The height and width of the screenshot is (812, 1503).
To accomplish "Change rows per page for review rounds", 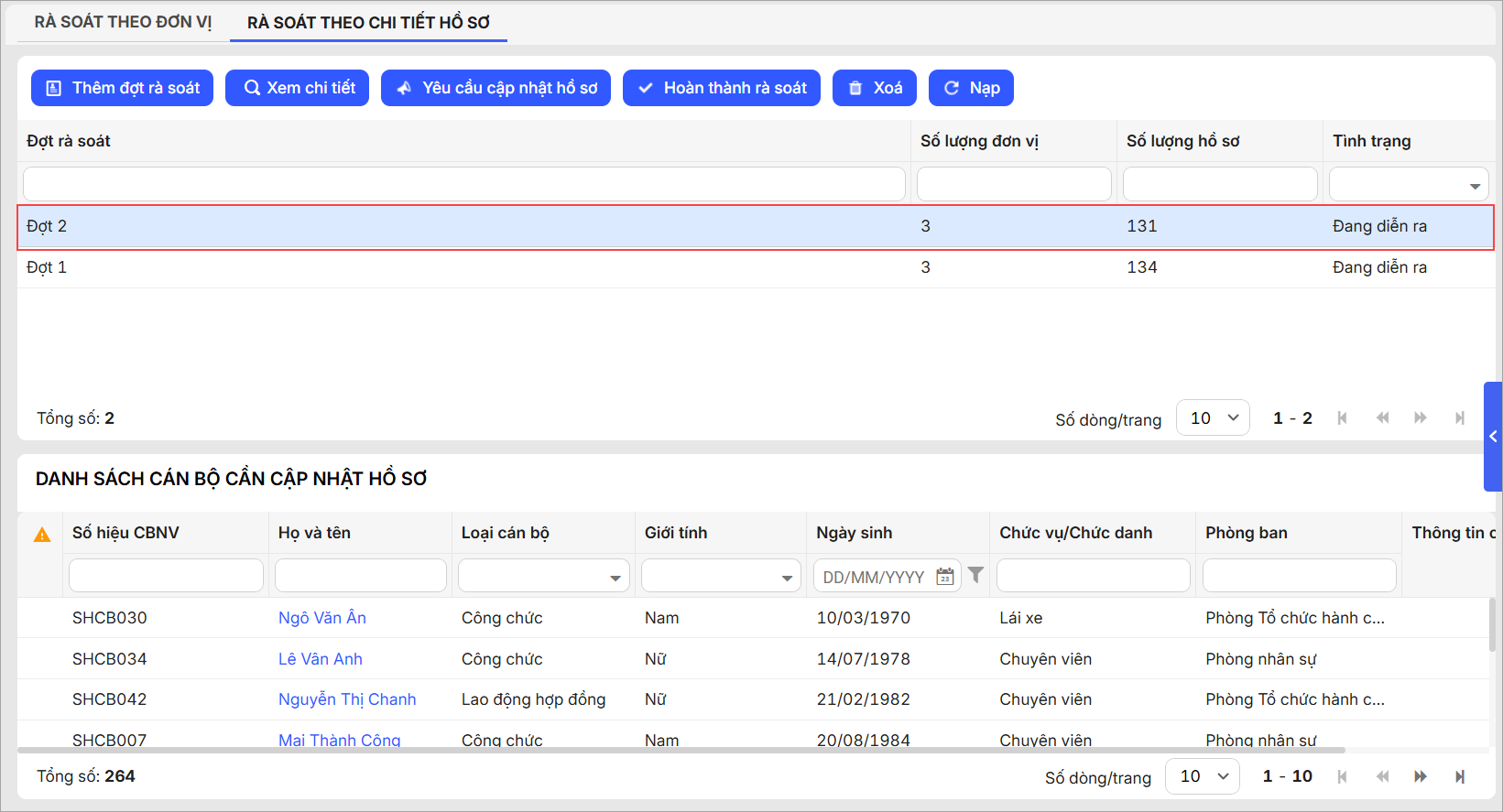I will pos(1213,418).
